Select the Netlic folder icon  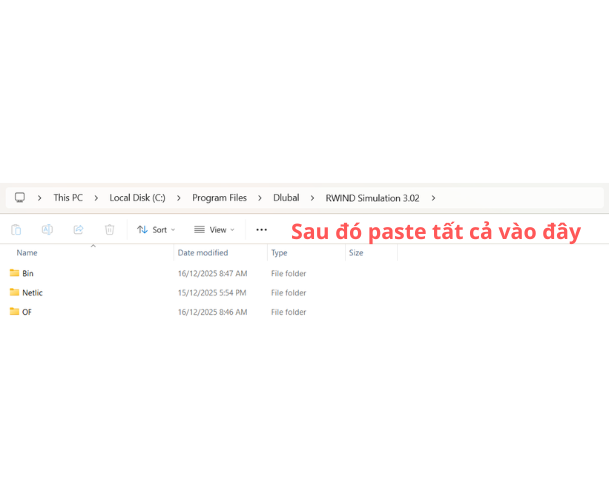click(x=15, y=293)
